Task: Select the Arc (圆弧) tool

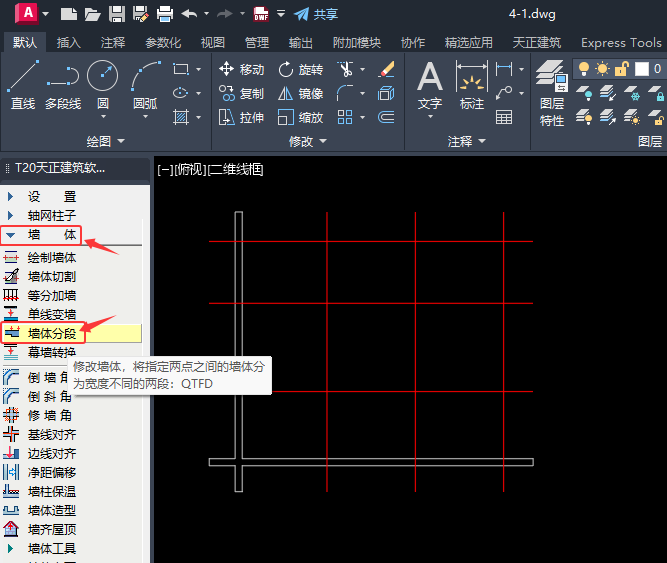Action: point(145,85)
